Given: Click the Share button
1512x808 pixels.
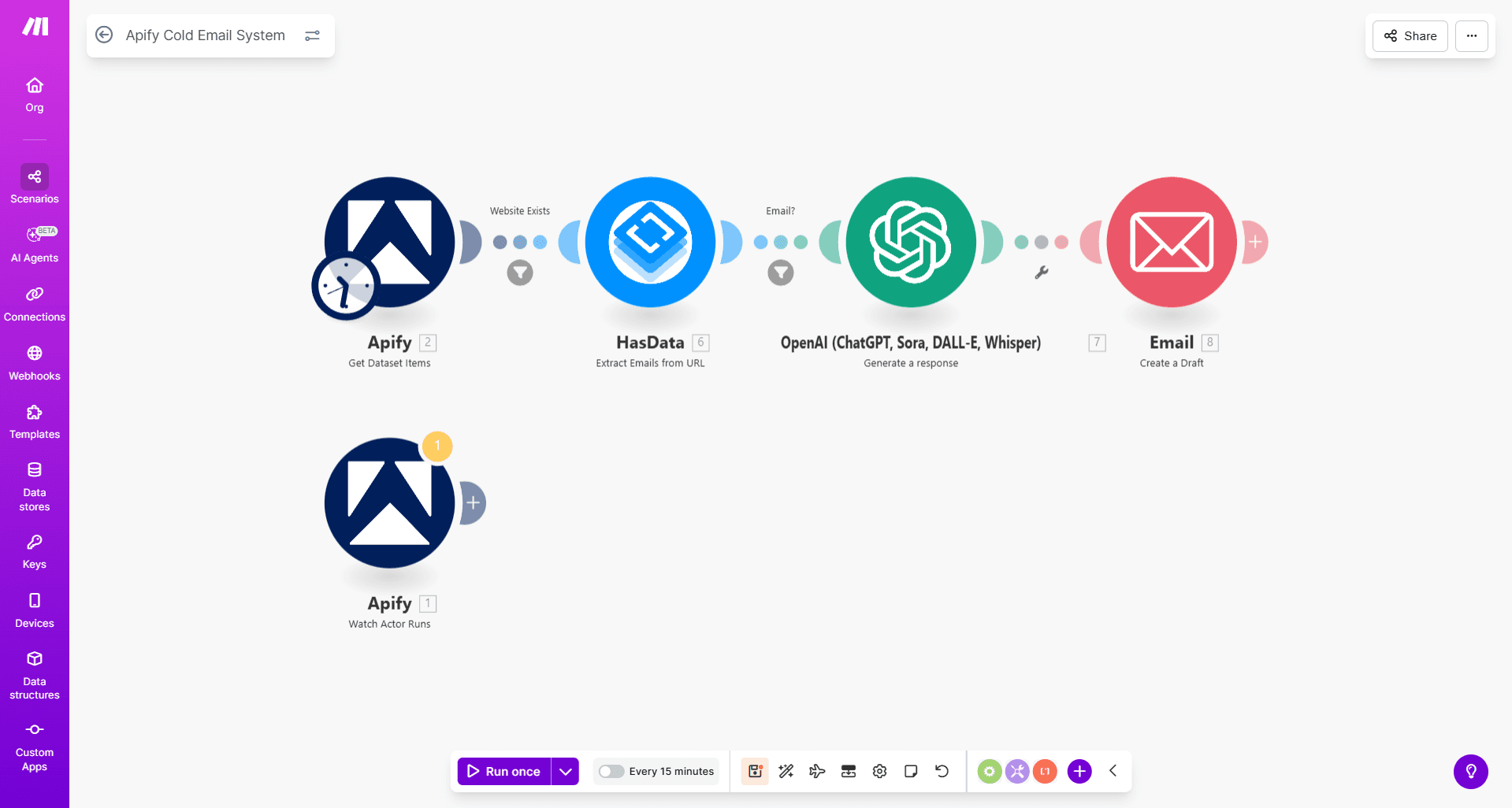Looking at the screenshot, I should pos(1410,36).
